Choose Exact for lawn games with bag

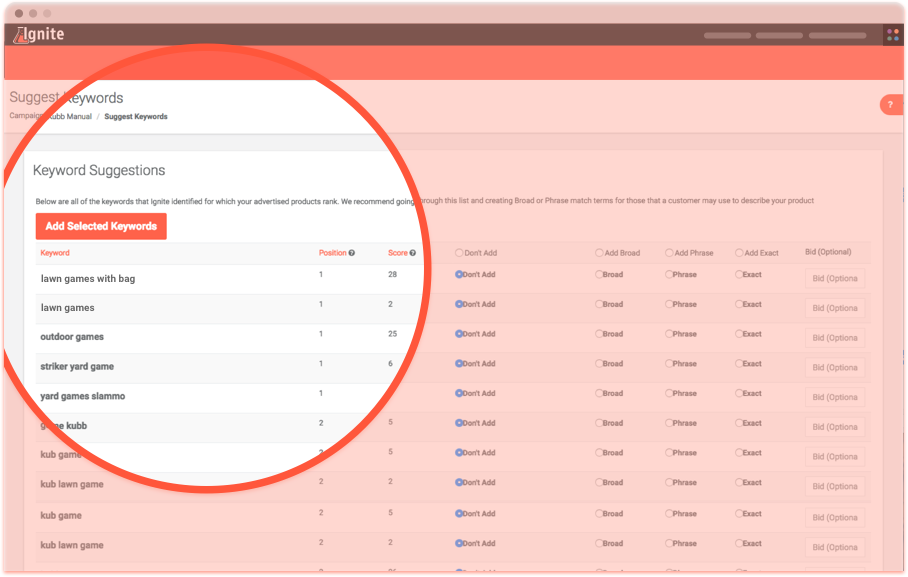(x=739, y=275)
